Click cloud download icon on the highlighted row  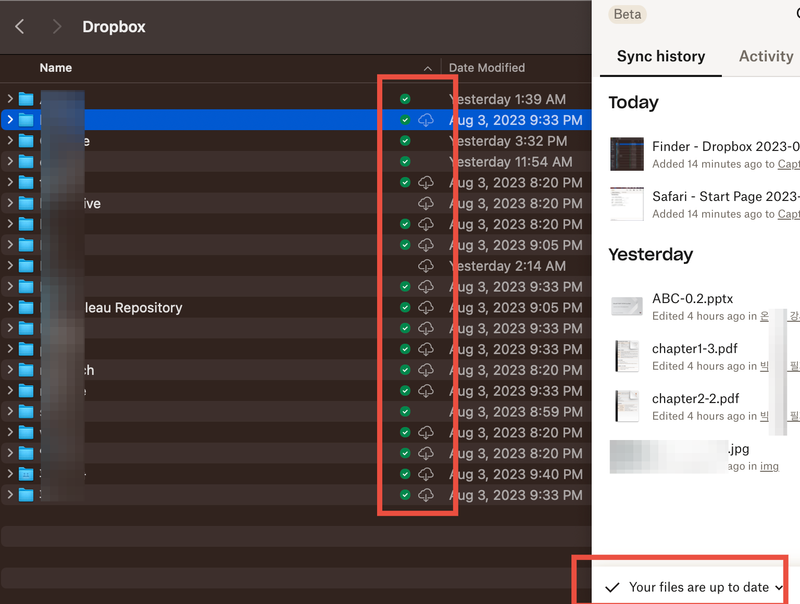click(426, 120)
